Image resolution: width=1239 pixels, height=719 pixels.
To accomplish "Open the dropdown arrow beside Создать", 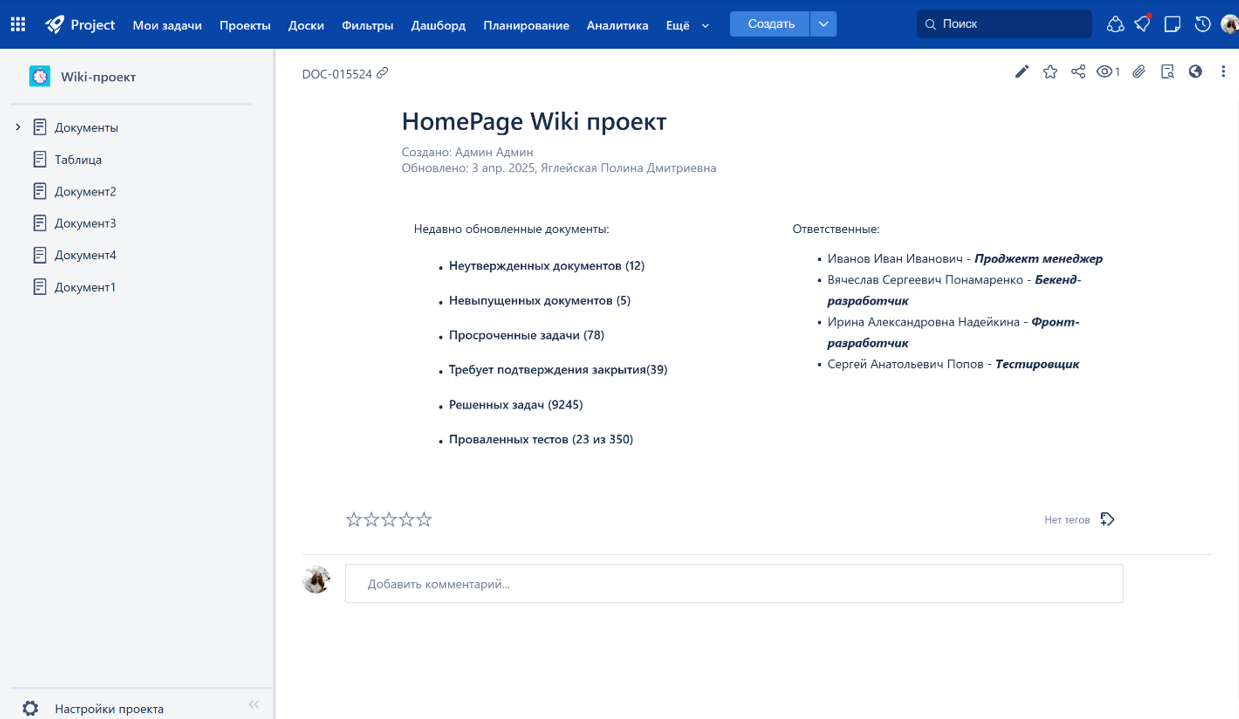I will pos(823,24).
